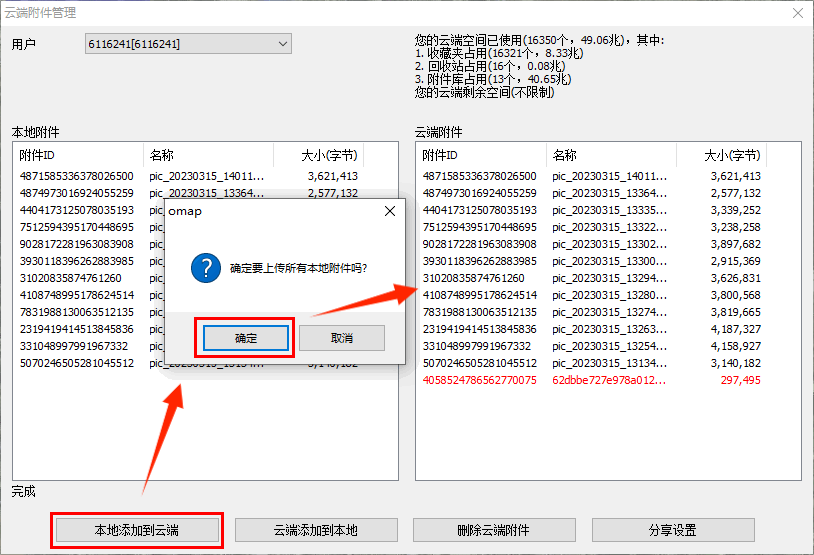Viewport: 814px width, 555px height.
Task: Open the 用户 dropdown list
Action: (282, 43)
